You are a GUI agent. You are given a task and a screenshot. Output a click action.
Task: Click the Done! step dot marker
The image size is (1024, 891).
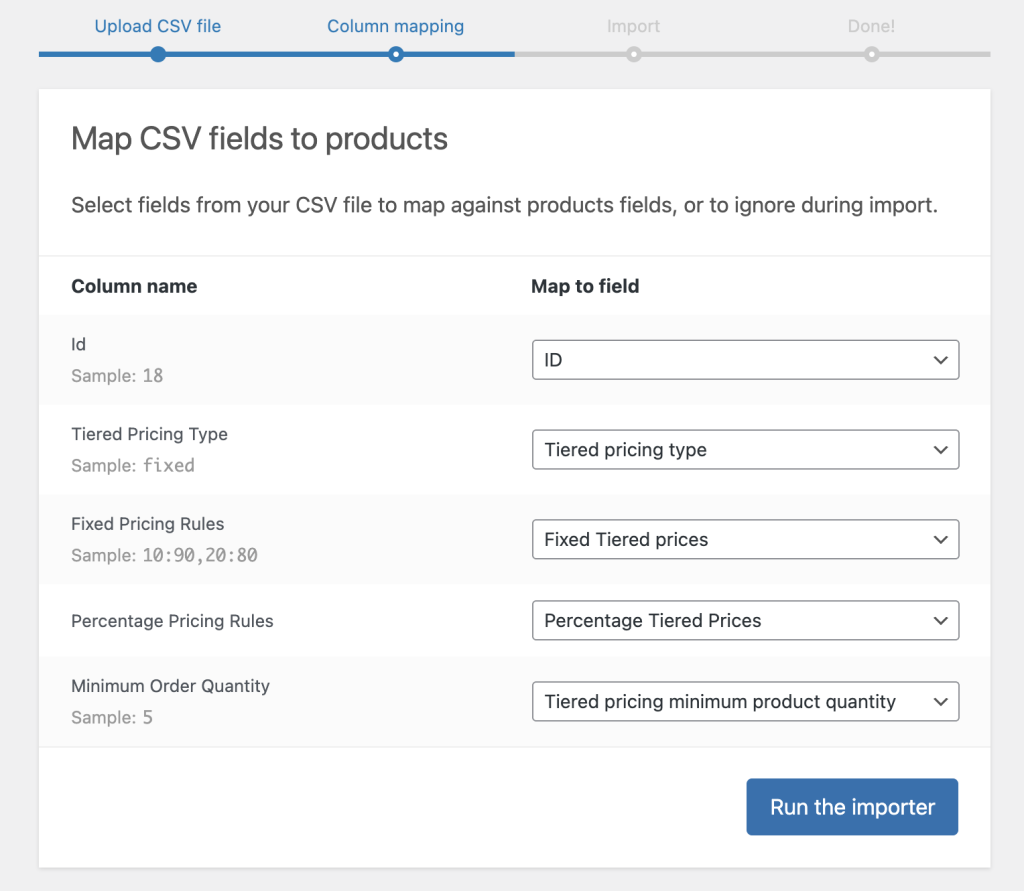pos(871,54)
